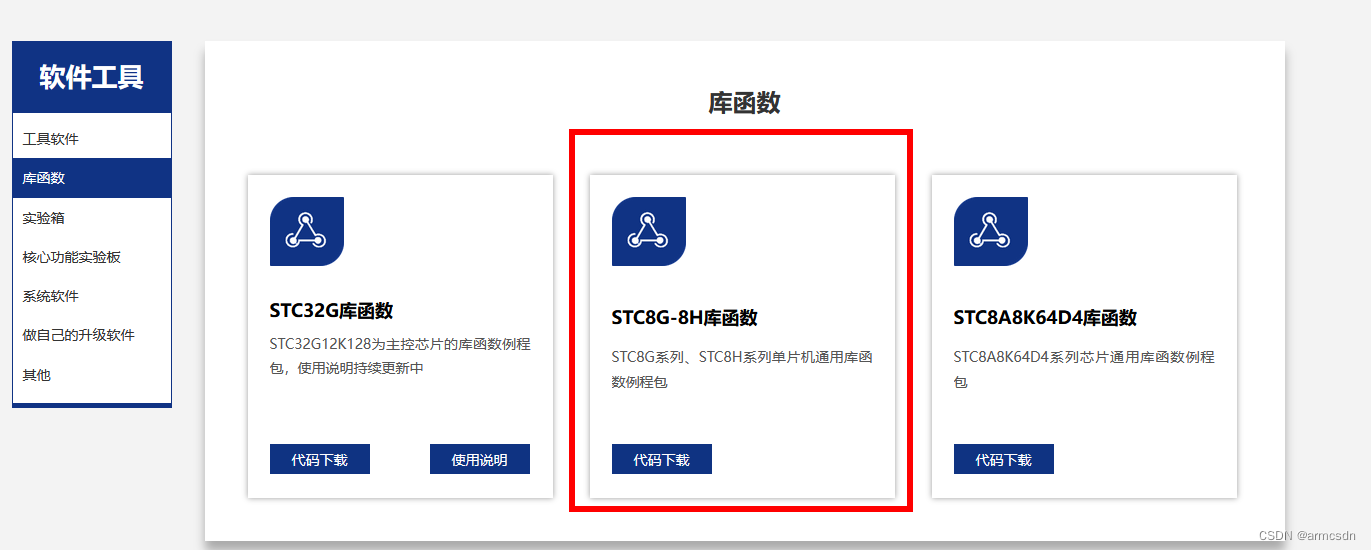The height and width of the screenshot is (550, 1371).
Task: Click the STC32G库函数 title
Action: [x=331, y=311]
